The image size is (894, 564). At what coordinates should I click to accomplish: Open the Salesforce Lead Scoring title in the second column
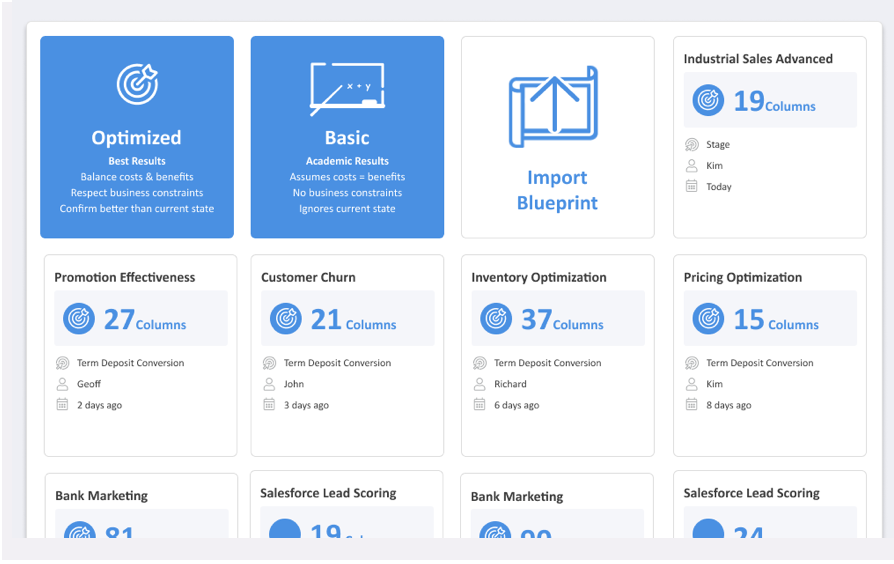tap(328, 493)
